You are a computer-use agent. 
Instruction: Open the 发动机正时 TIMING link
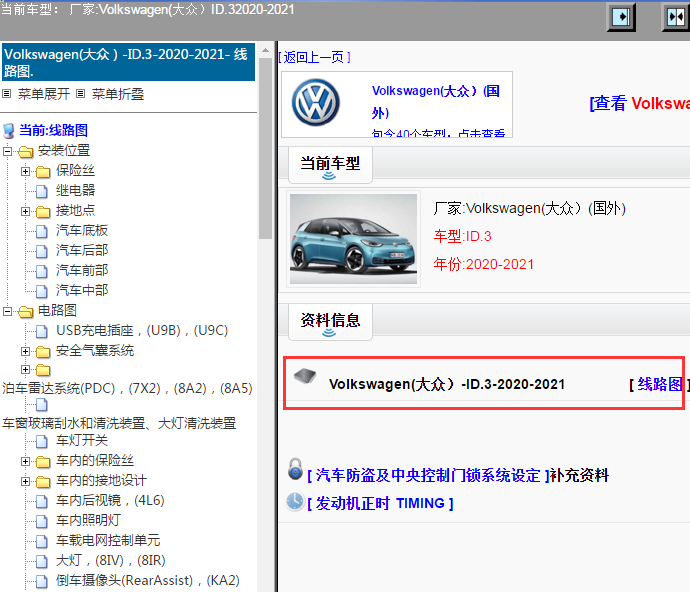[380, 503]
